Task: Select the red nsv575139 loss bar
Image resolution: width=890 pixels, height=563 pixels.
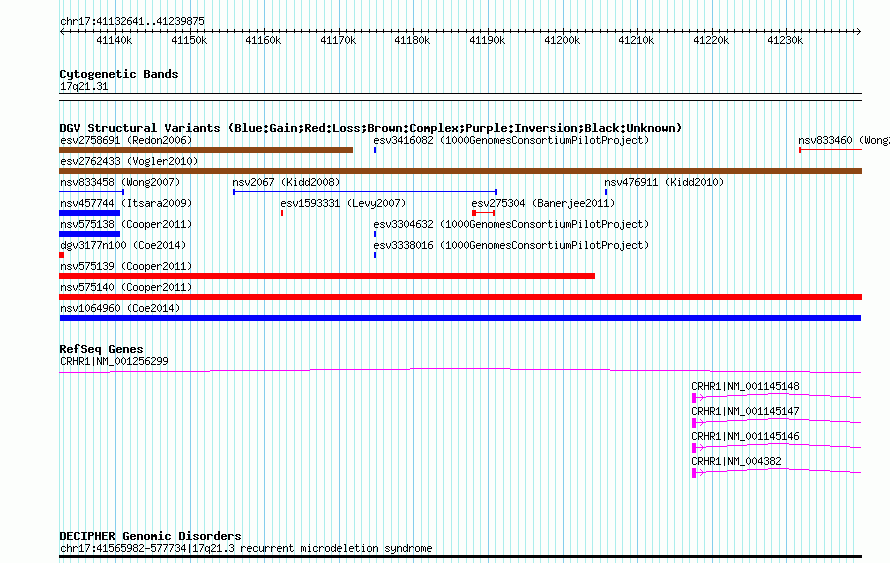Action: 327,276
